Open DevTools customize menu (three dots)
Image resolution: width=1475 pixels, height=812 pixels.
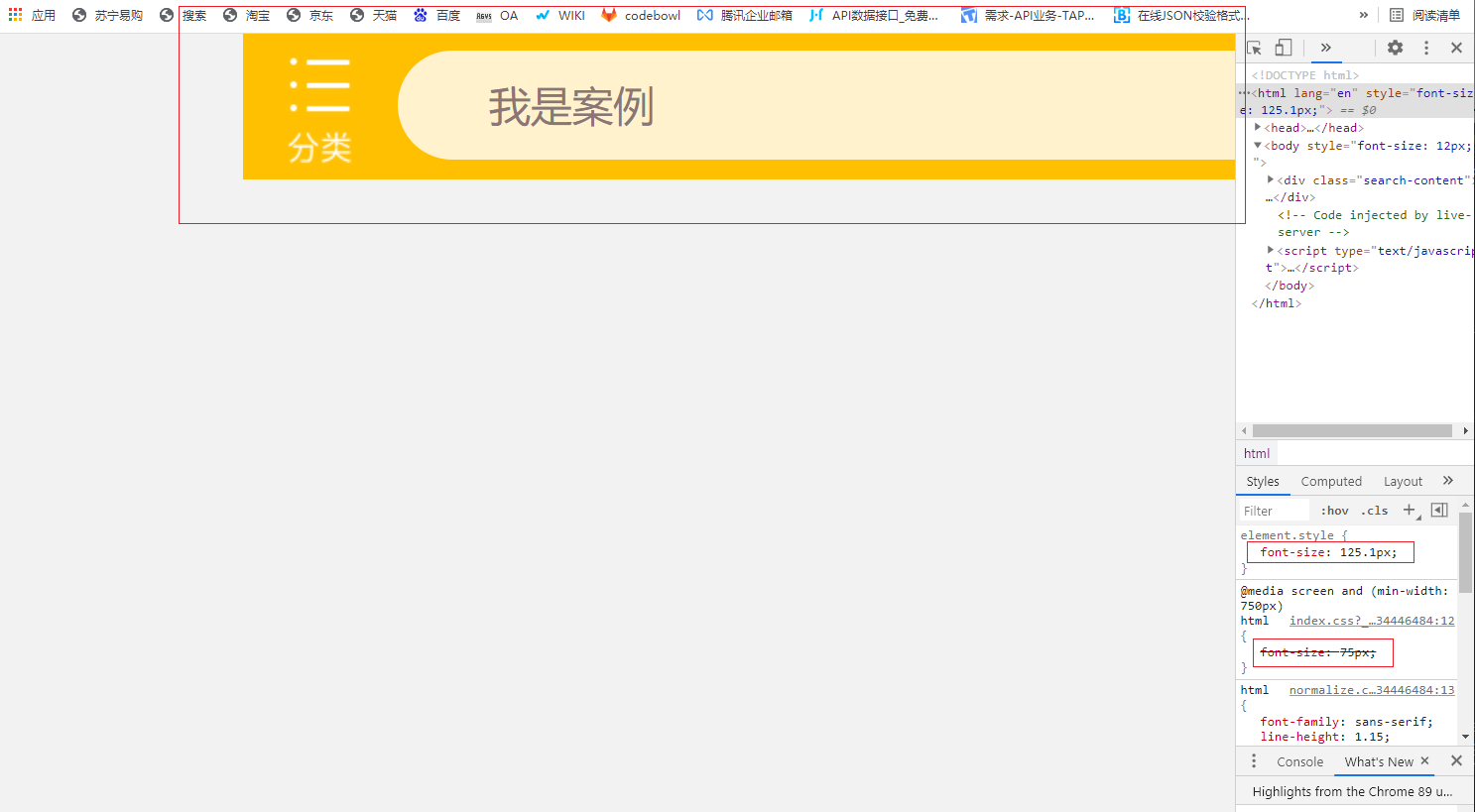pos(1426,48)
